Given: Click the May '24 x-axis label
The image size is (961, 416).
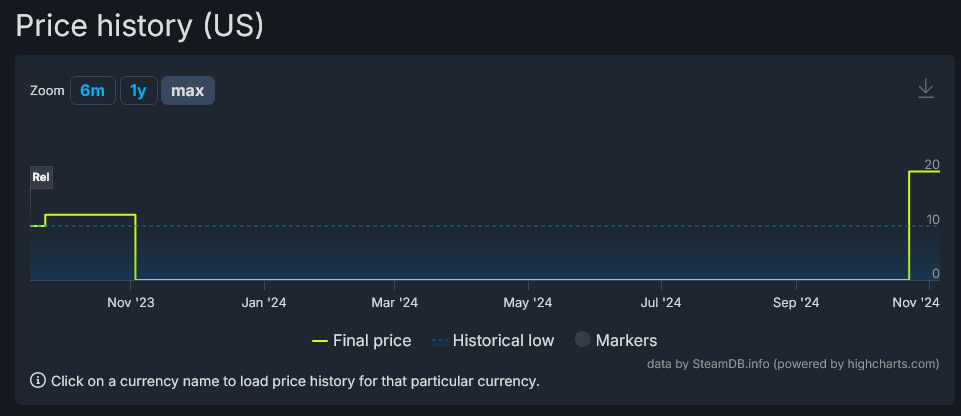Looking at the screenshot, I should click(528, 302).
